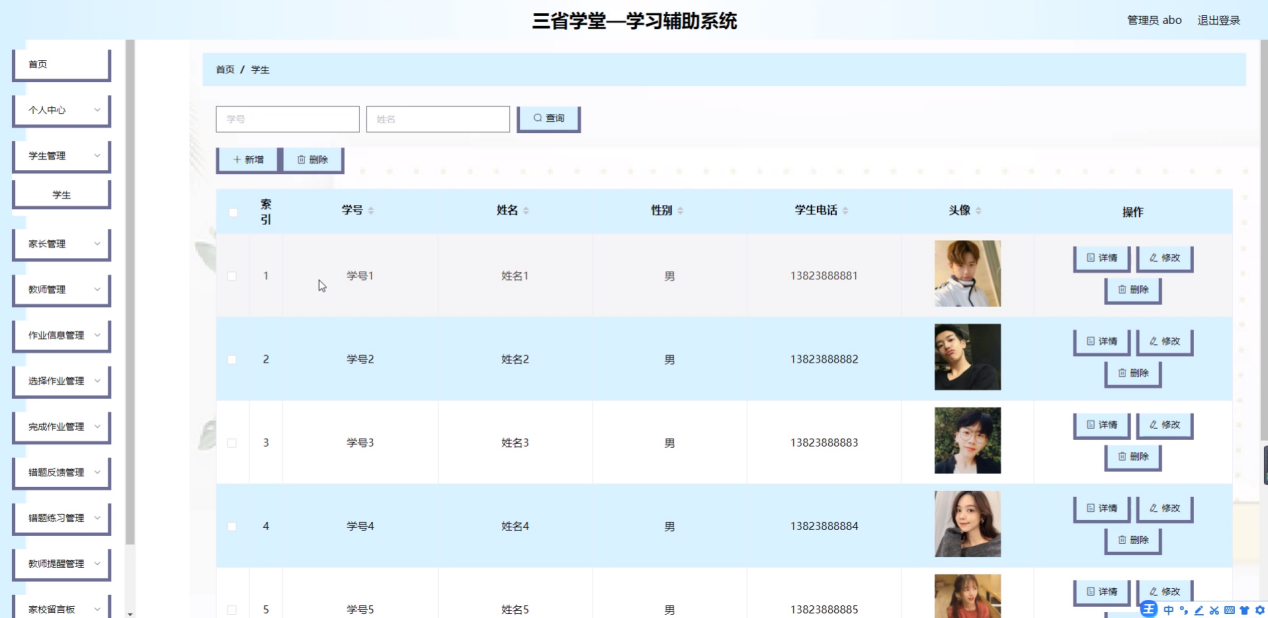
Task: Click the scissors screenshot icon in IME bar
Action: (1214, 610)
